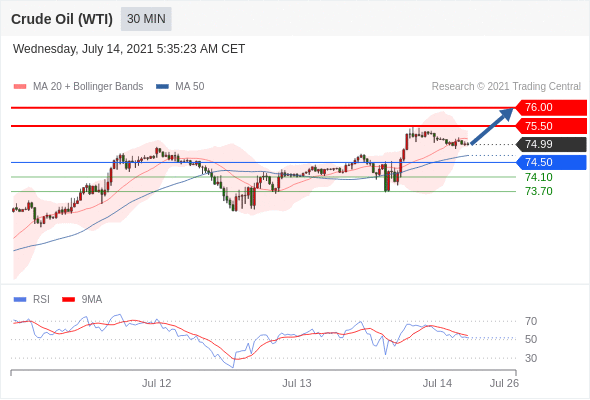Click the green 73.70 support label

[539, 192]
